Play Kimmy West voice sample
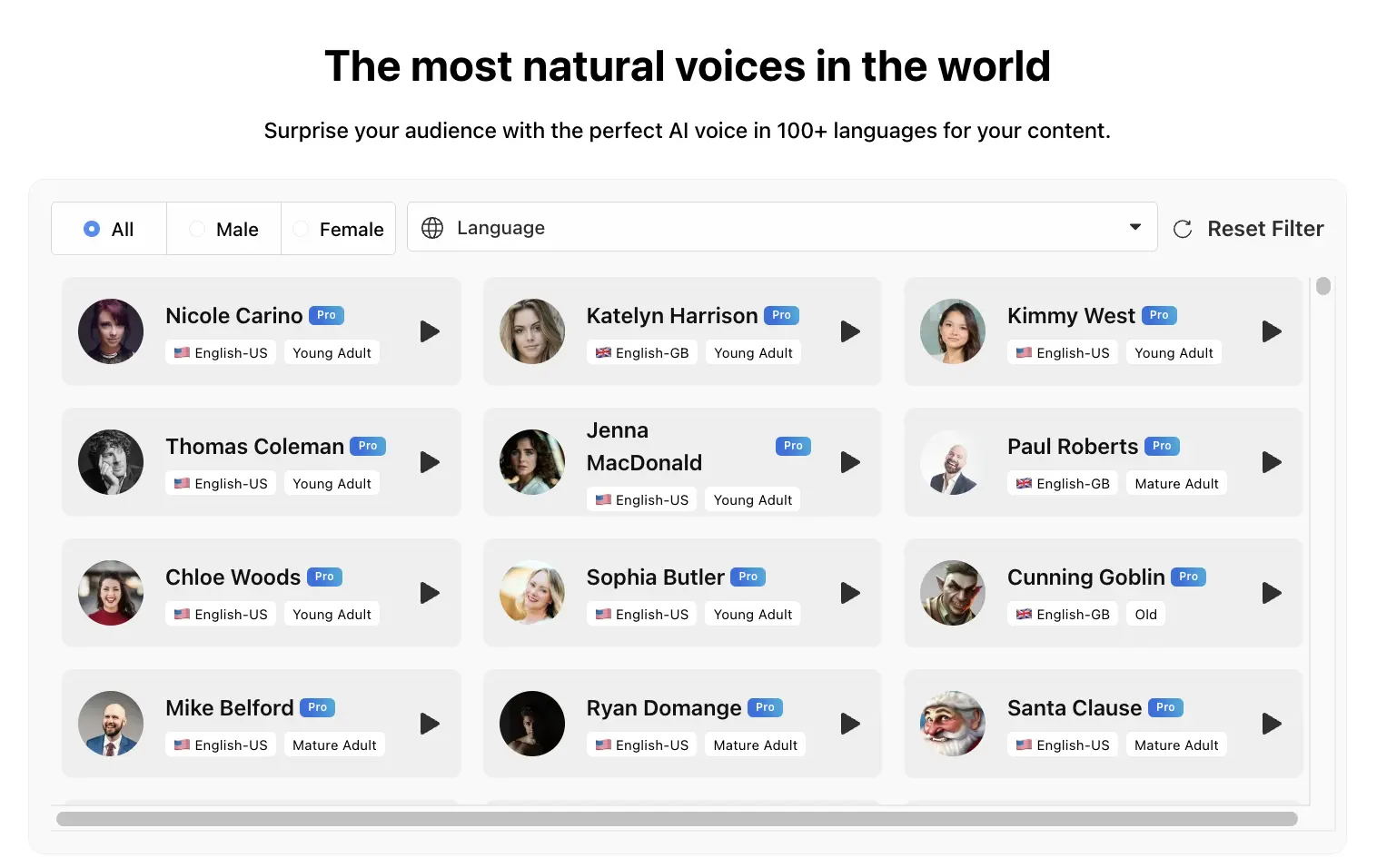Screen dimensions: 1377x868 1272,331
